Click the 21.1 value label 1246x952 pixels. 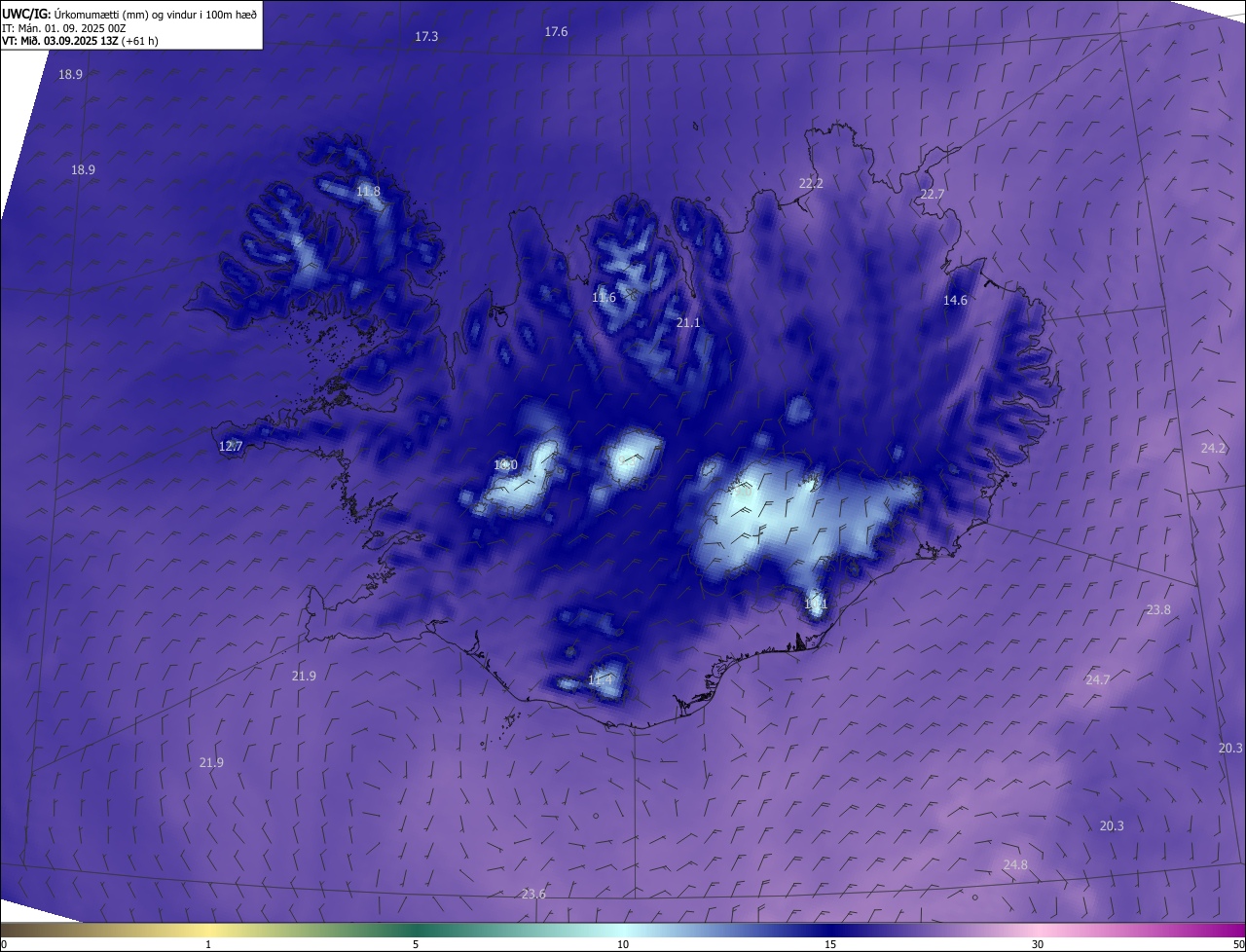688,322
